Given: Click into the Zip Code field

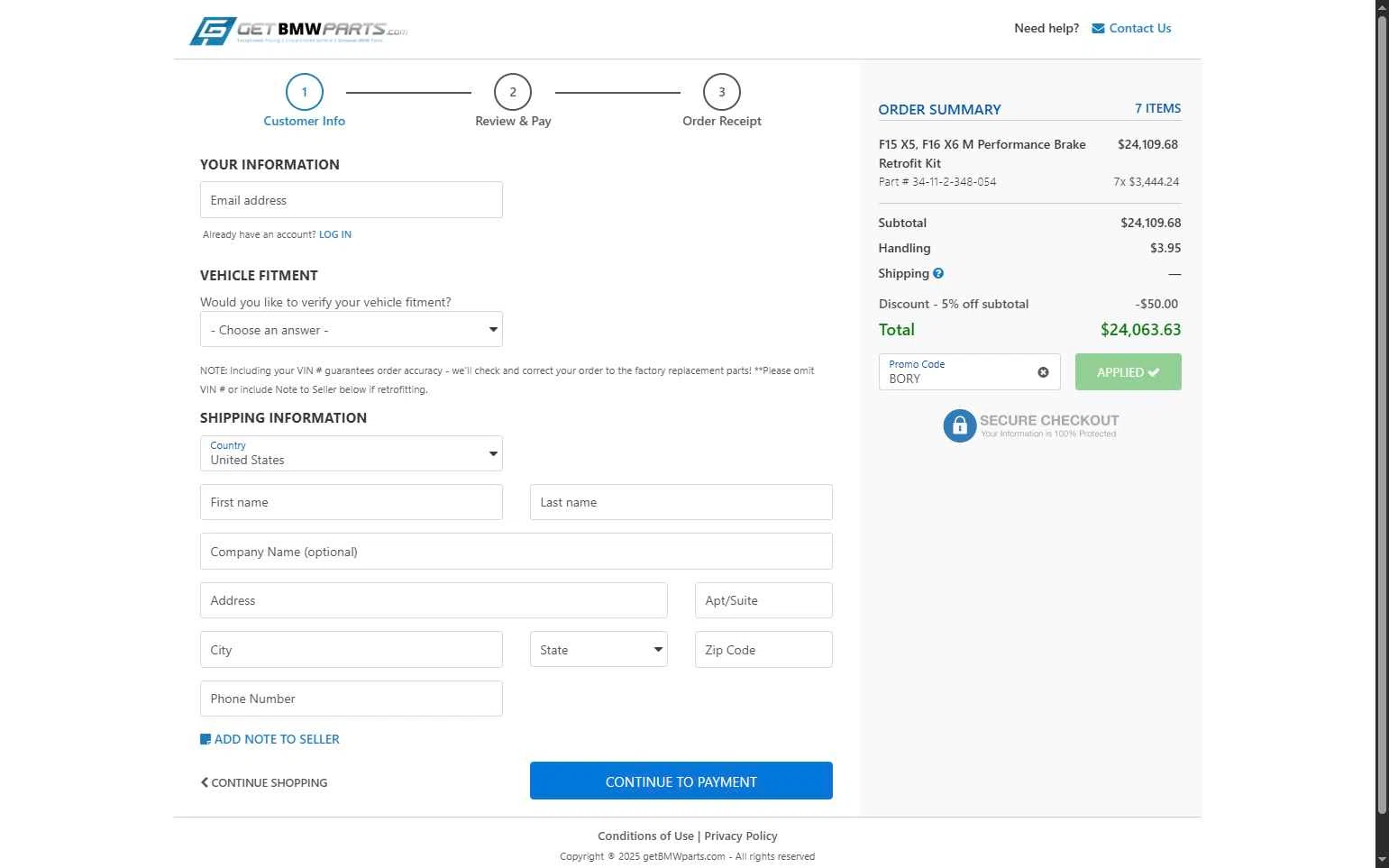Looking at the screenshot, I should (x=763, y=650).
